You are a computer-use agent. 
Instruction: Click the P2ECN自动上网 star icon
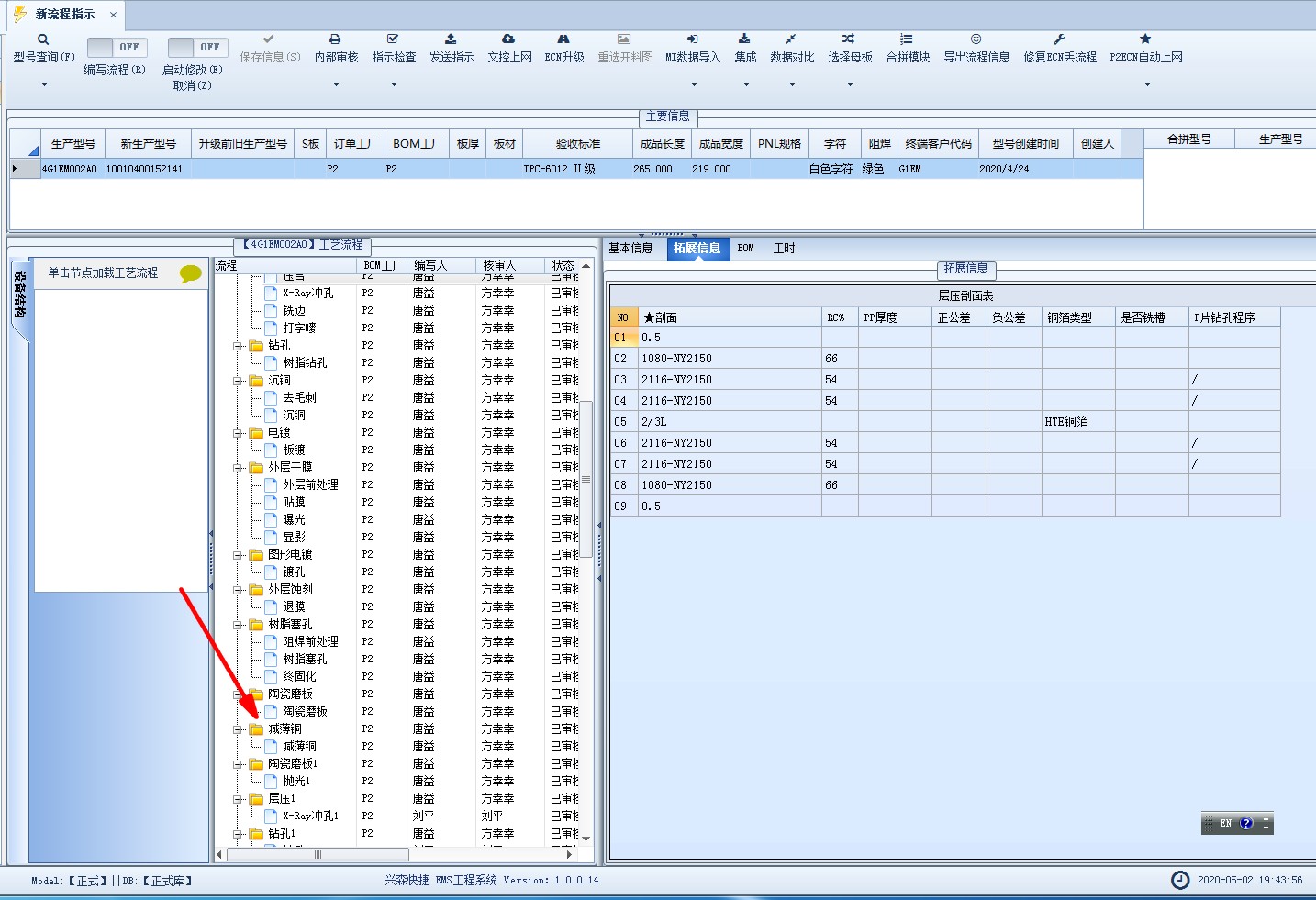pyautogui.click(x=1145, y=39)
